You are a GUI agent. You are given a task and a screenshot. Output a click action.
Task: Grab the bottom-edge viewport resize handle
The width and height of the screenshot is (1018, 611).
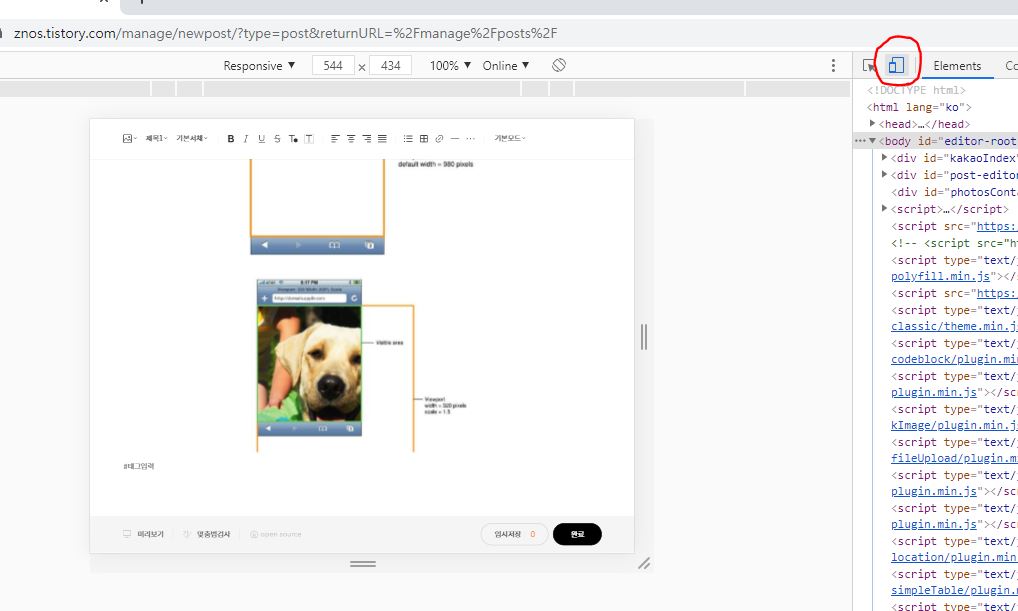point(363,564)
